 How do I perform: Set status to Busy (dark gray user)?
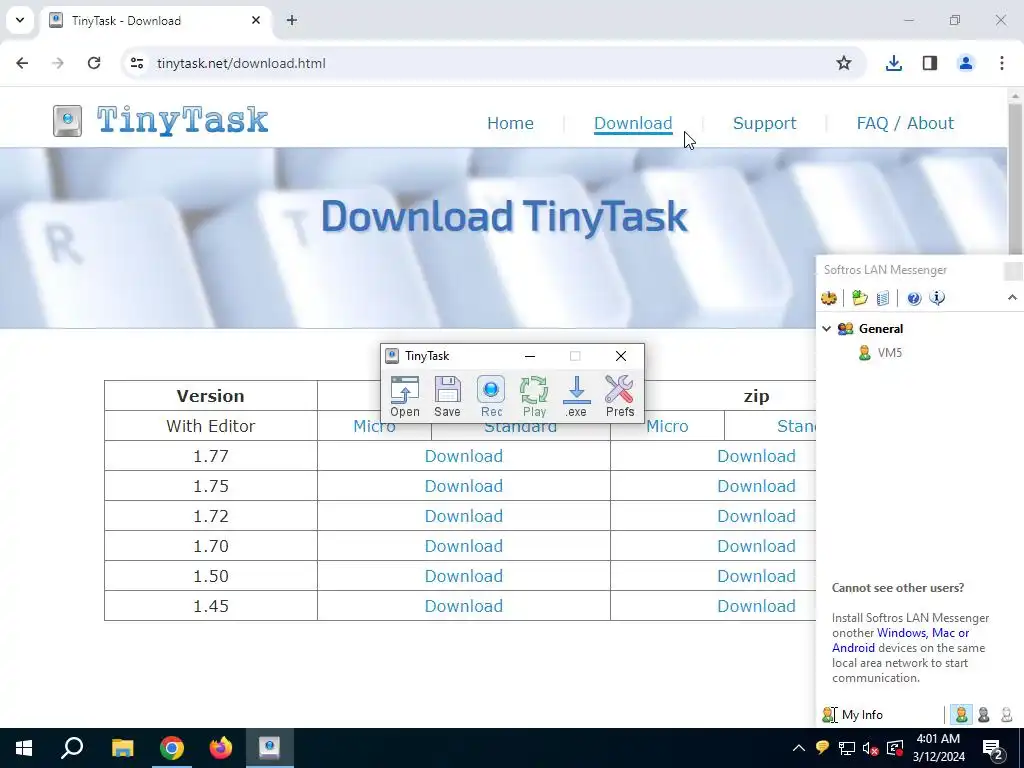pos(984,714)
